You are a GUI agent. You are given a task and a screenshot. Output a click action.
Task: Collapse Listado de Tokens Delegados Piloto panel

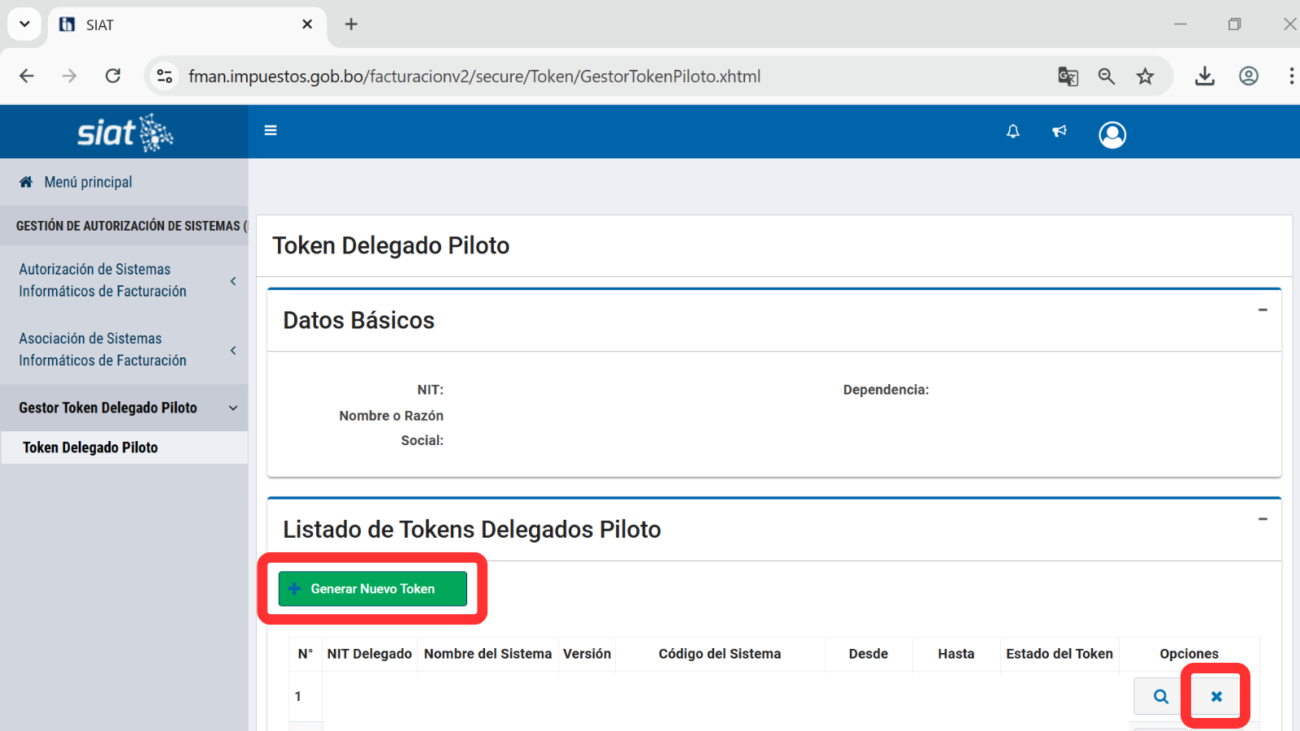(1262, 519)
